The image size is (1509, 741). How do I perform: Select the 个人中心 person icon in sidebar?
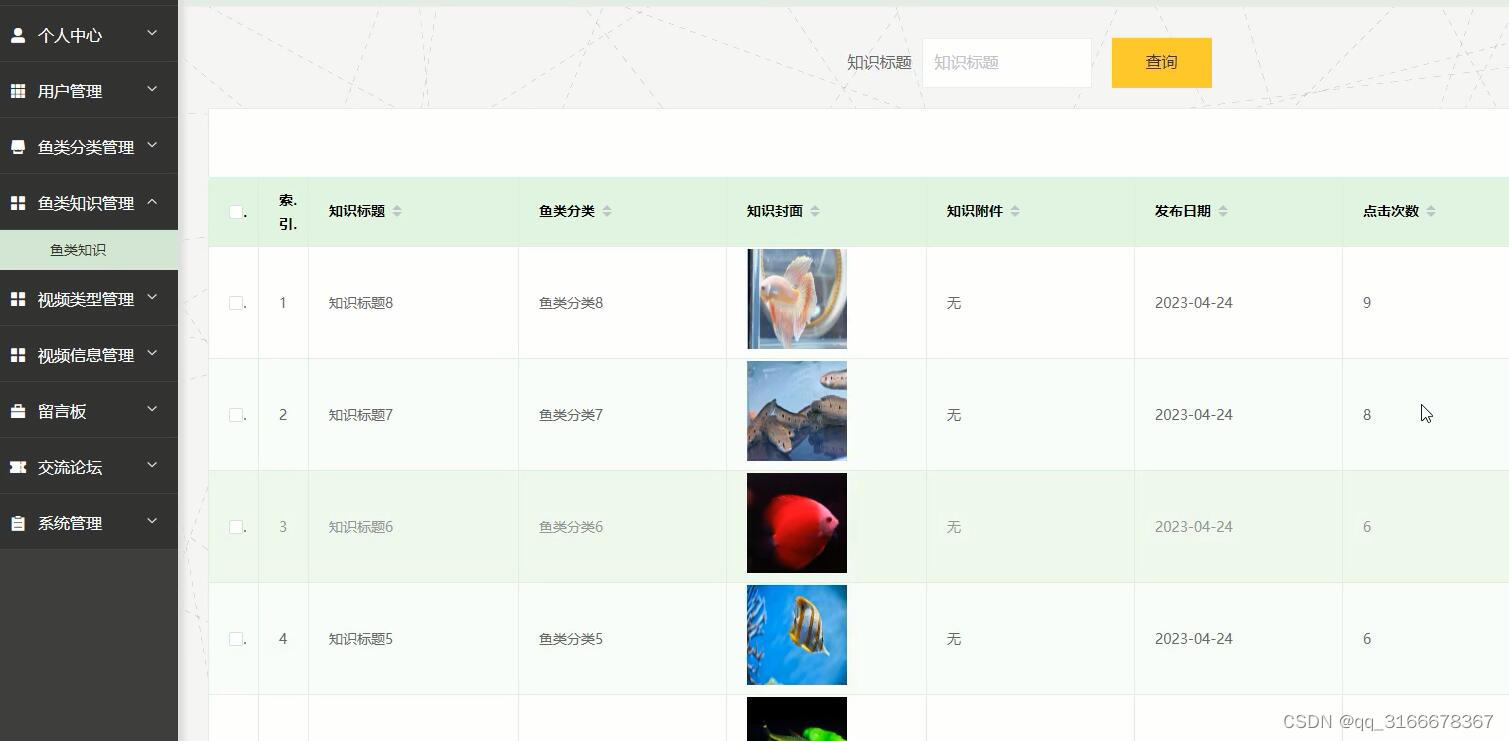tap(16, 34)
